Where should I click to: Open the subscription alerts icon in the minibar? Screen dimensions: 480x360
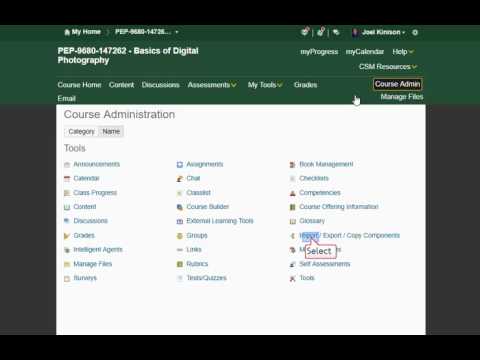(336, 32)
